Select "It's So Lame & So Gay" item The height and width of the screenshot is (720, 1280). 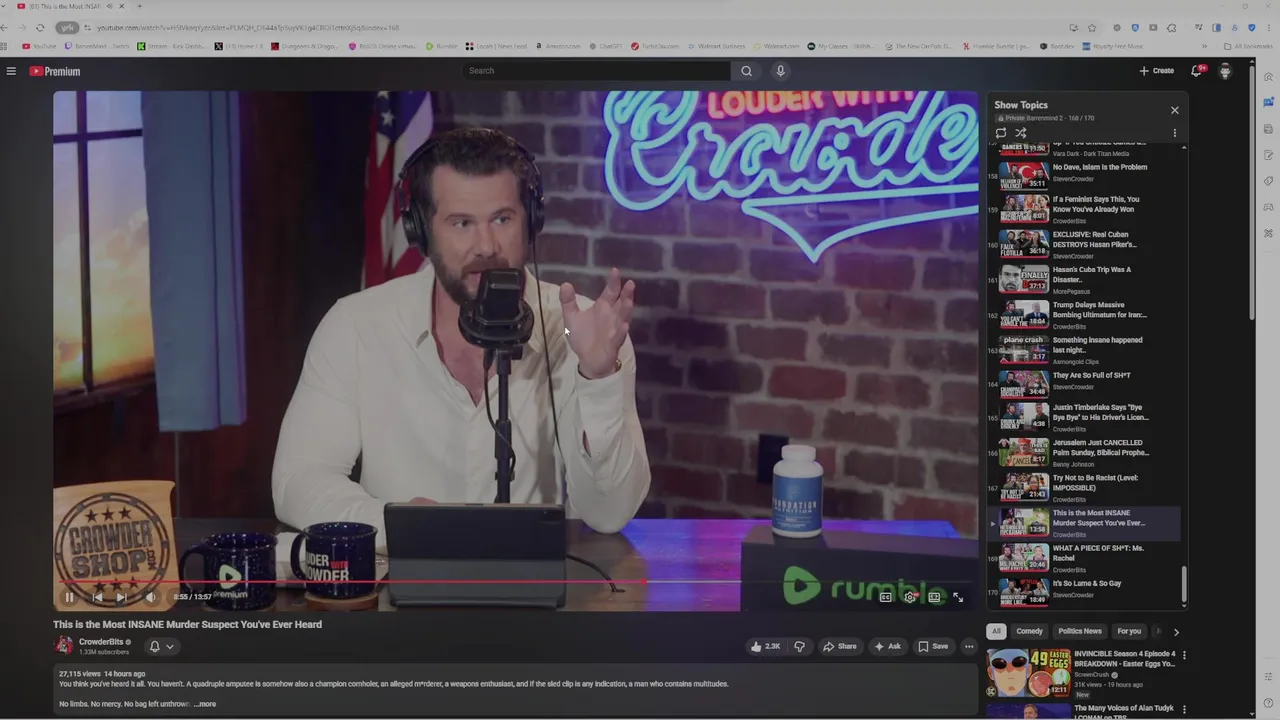coord(1084,592)
